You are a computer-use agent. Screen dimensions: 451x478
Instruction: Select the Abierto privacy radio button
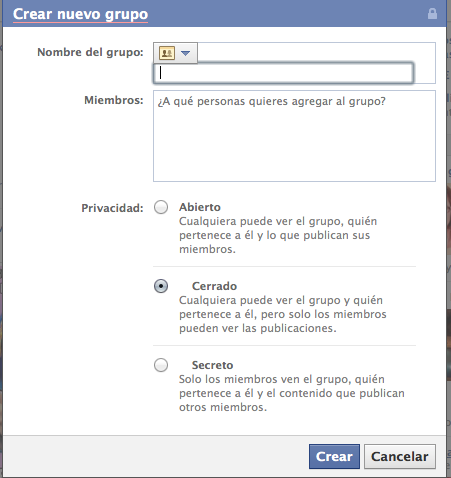tap(161, 207)
